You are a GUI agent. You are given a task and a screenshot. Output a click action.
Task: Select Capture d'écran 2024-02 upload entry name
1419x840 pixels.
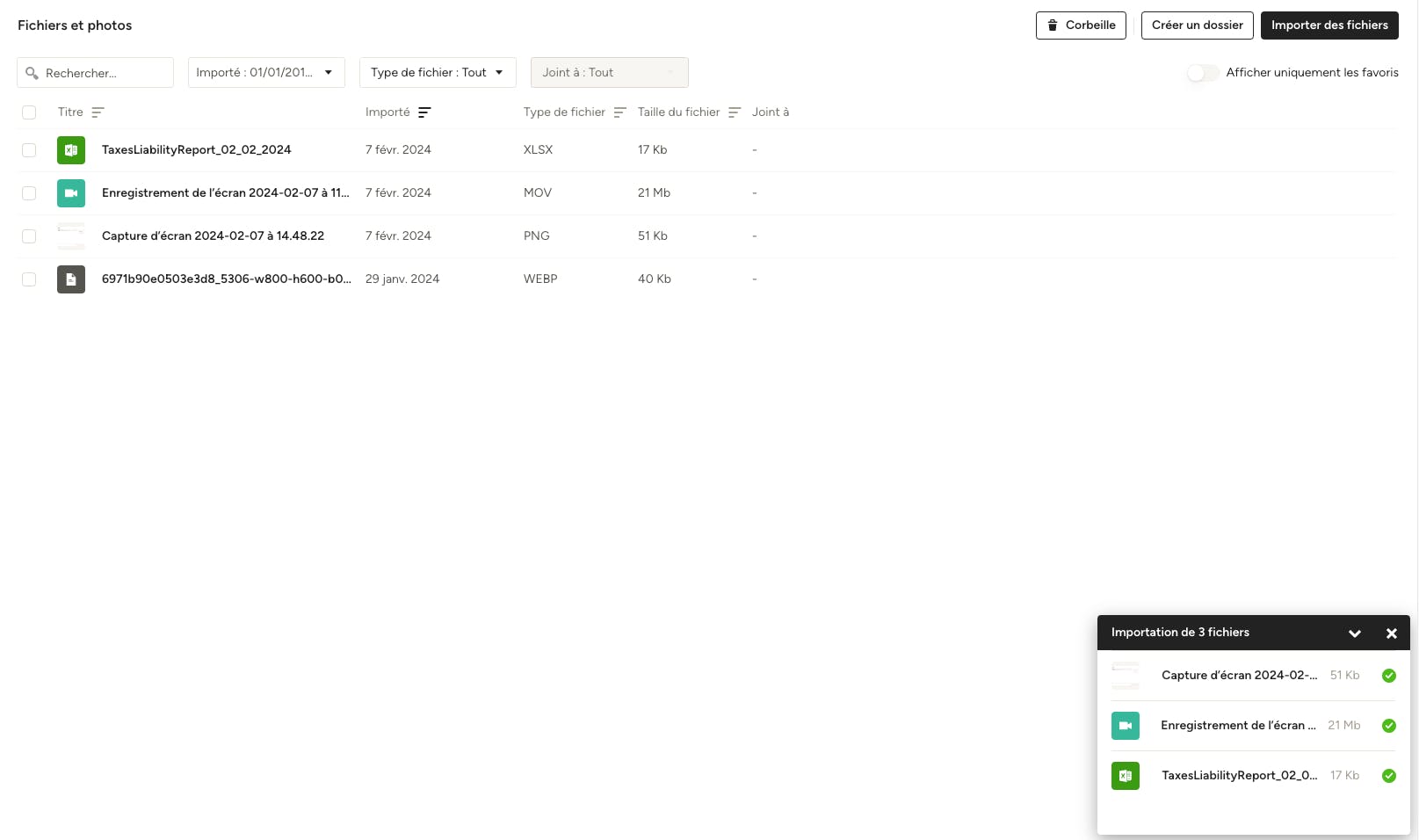tap(1240, 676)
